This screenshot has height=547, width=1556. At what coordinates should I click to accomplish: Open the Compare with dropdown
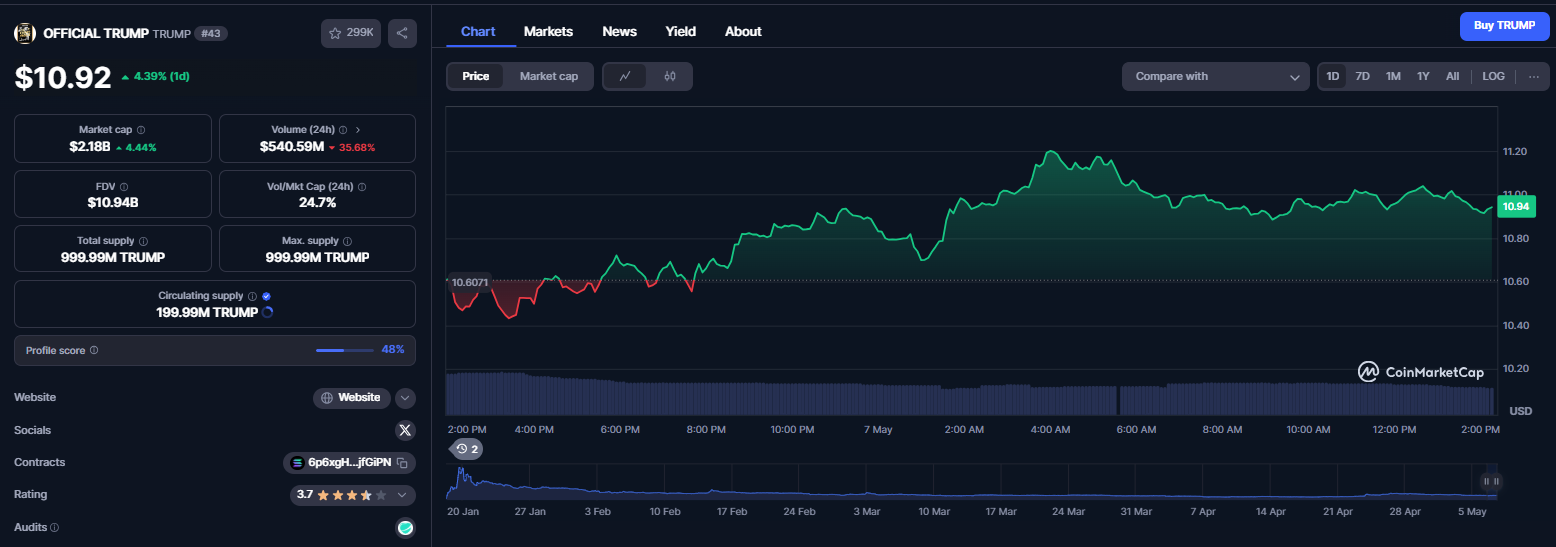pos(1216,76)
